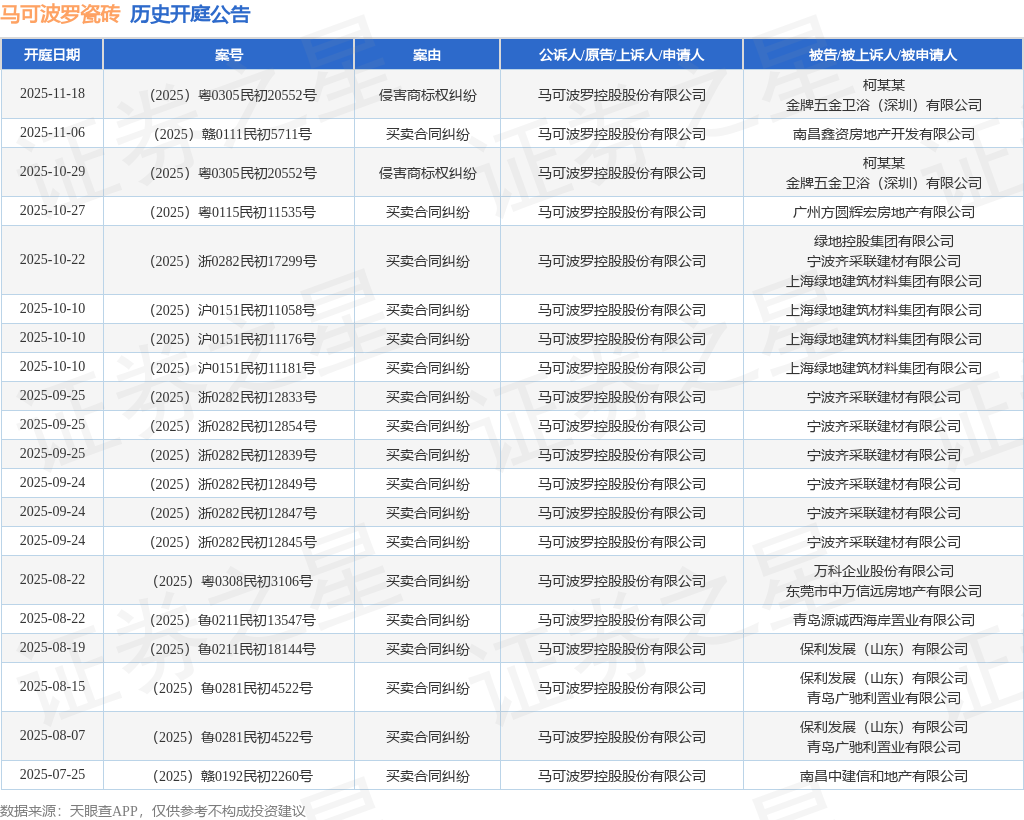
Task: Click 上海绿地建筑材料集团有限公司 in 11058号 row
Action: (884, 310)
